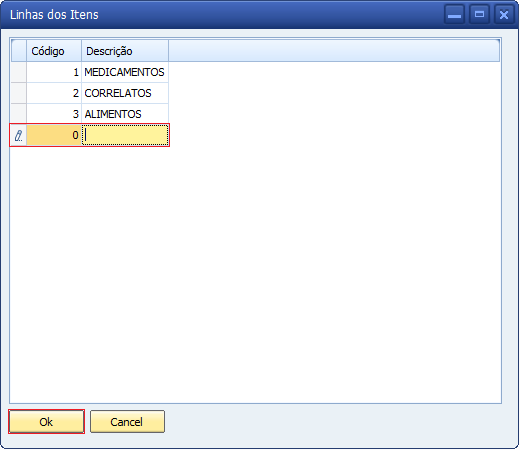Select the row header for MEDICAMENTOS

click(x=19, y=72)
